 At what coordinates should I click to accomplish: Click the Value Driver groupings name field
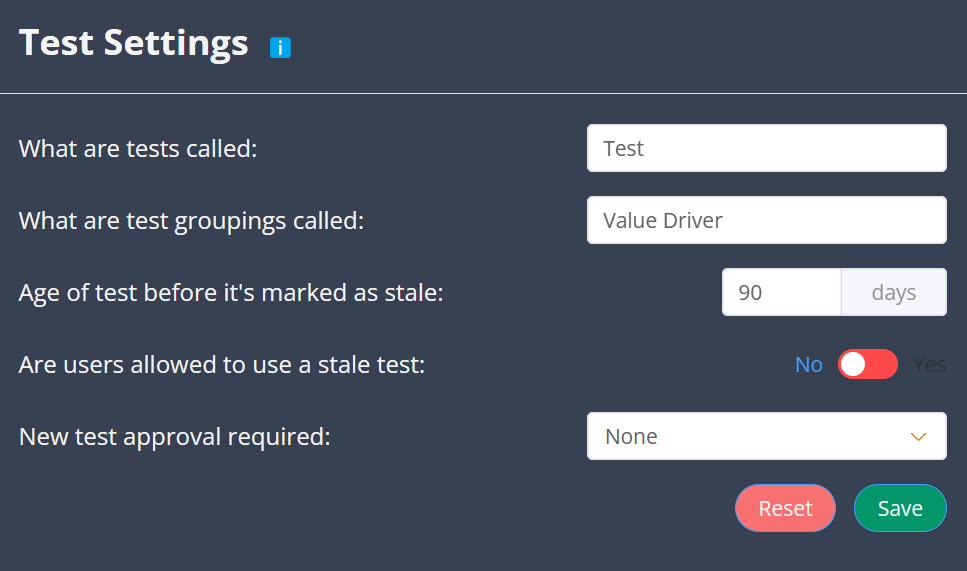(766, 220)
